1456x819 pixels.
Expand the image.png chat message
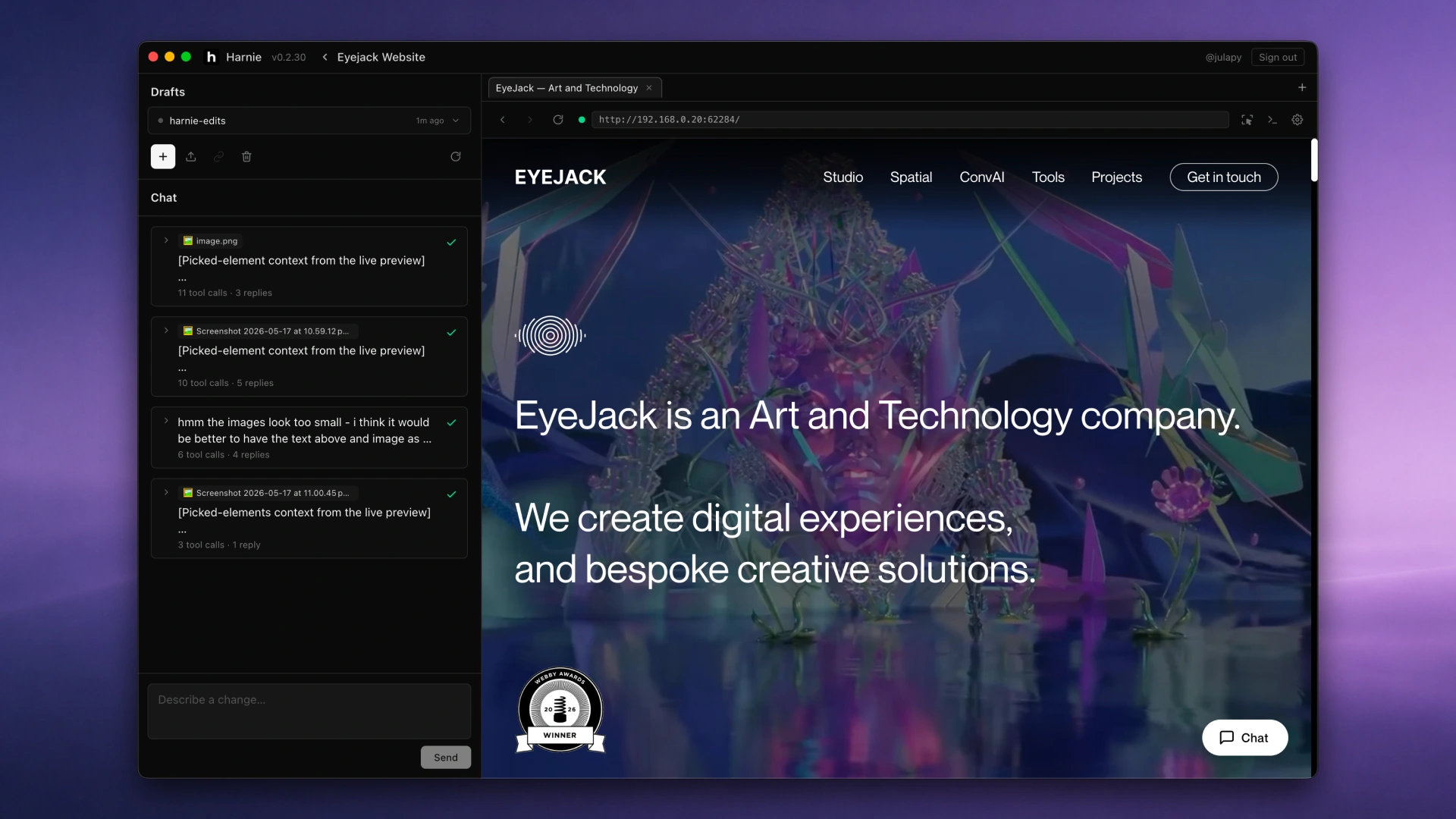(166, 240)
